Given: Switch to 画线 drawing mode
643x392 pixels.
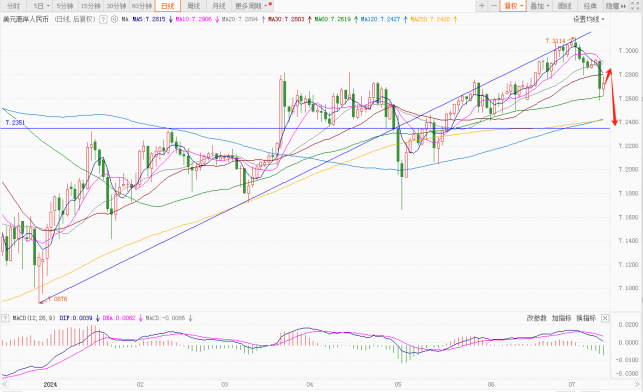Looking at the screenshot, I should click(x=565, y=6).
